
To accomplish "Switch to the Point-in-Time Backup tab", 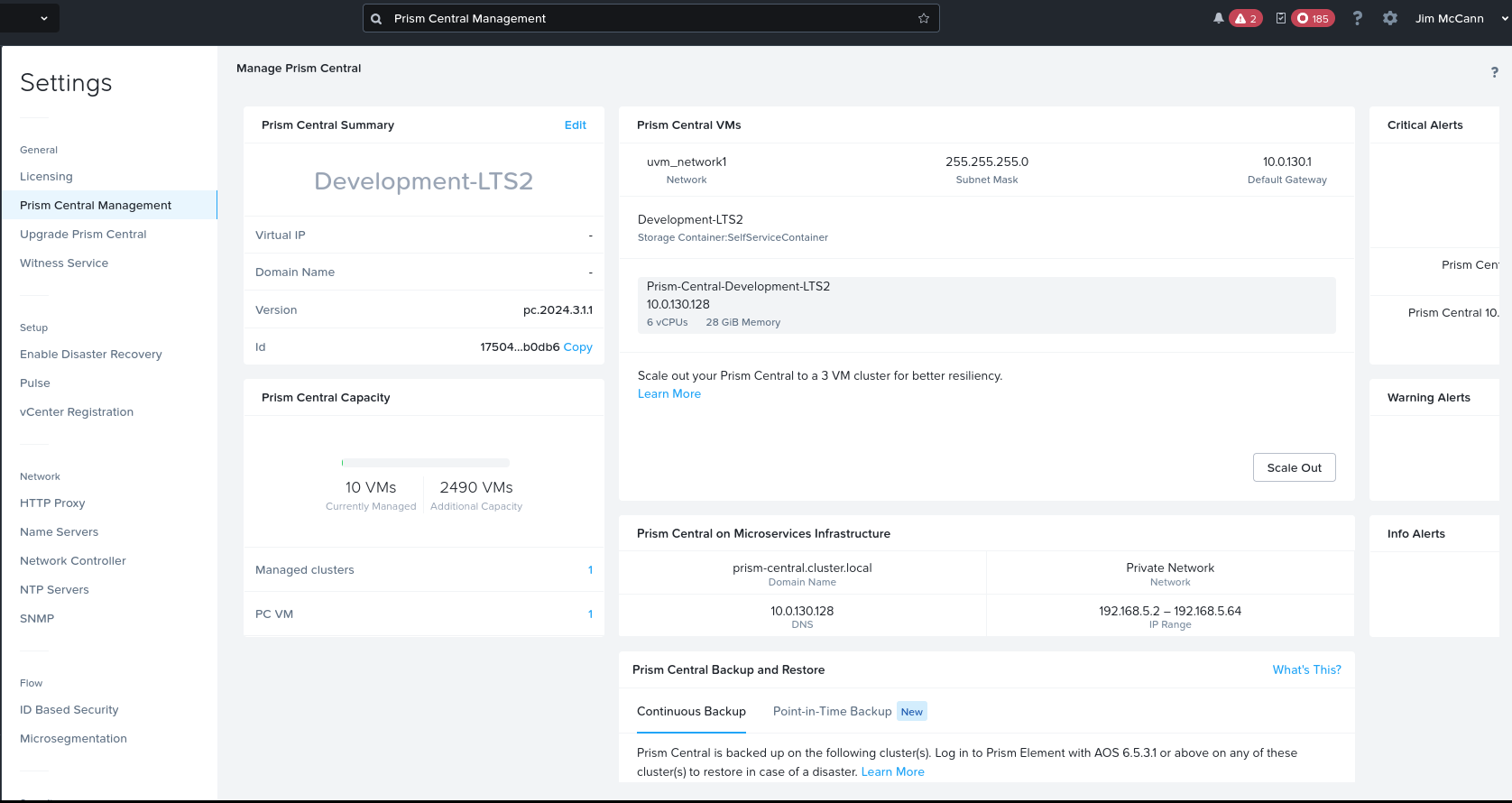I will click(832, 712).
